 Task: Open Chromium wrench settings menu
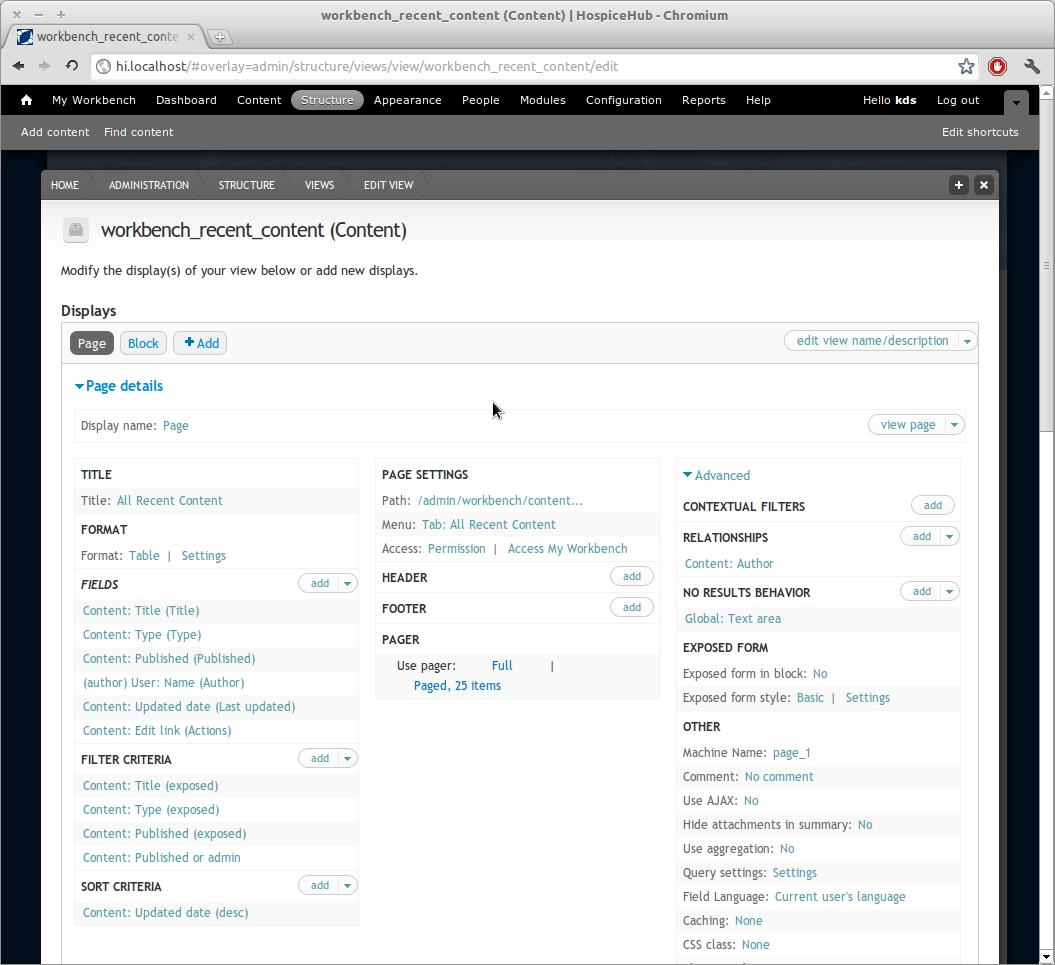[x=1032, y=66]
